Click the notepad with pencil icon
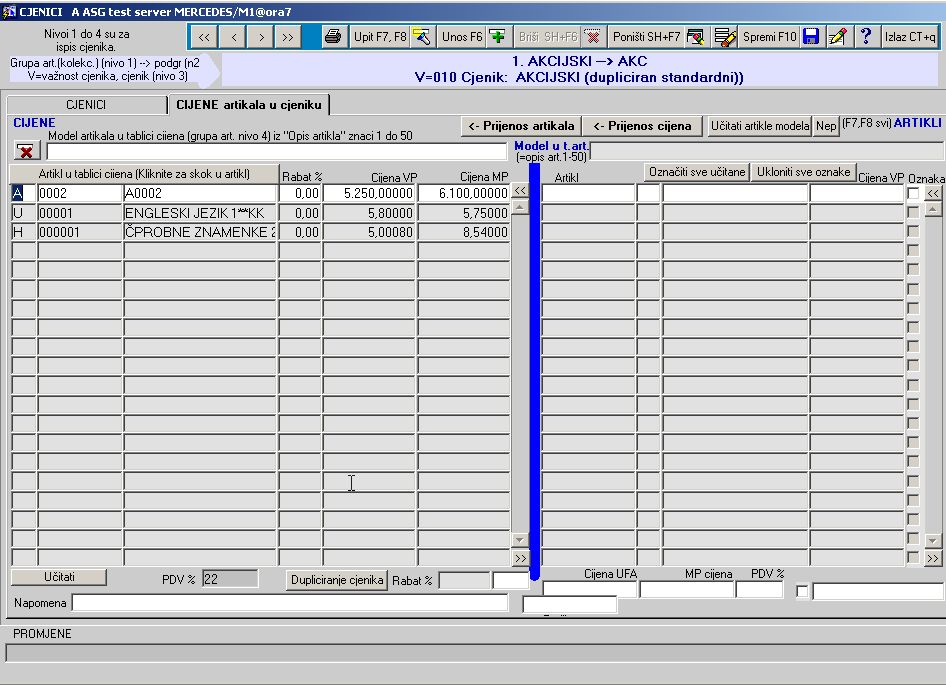The image size is (946, 685). point(838,37)
